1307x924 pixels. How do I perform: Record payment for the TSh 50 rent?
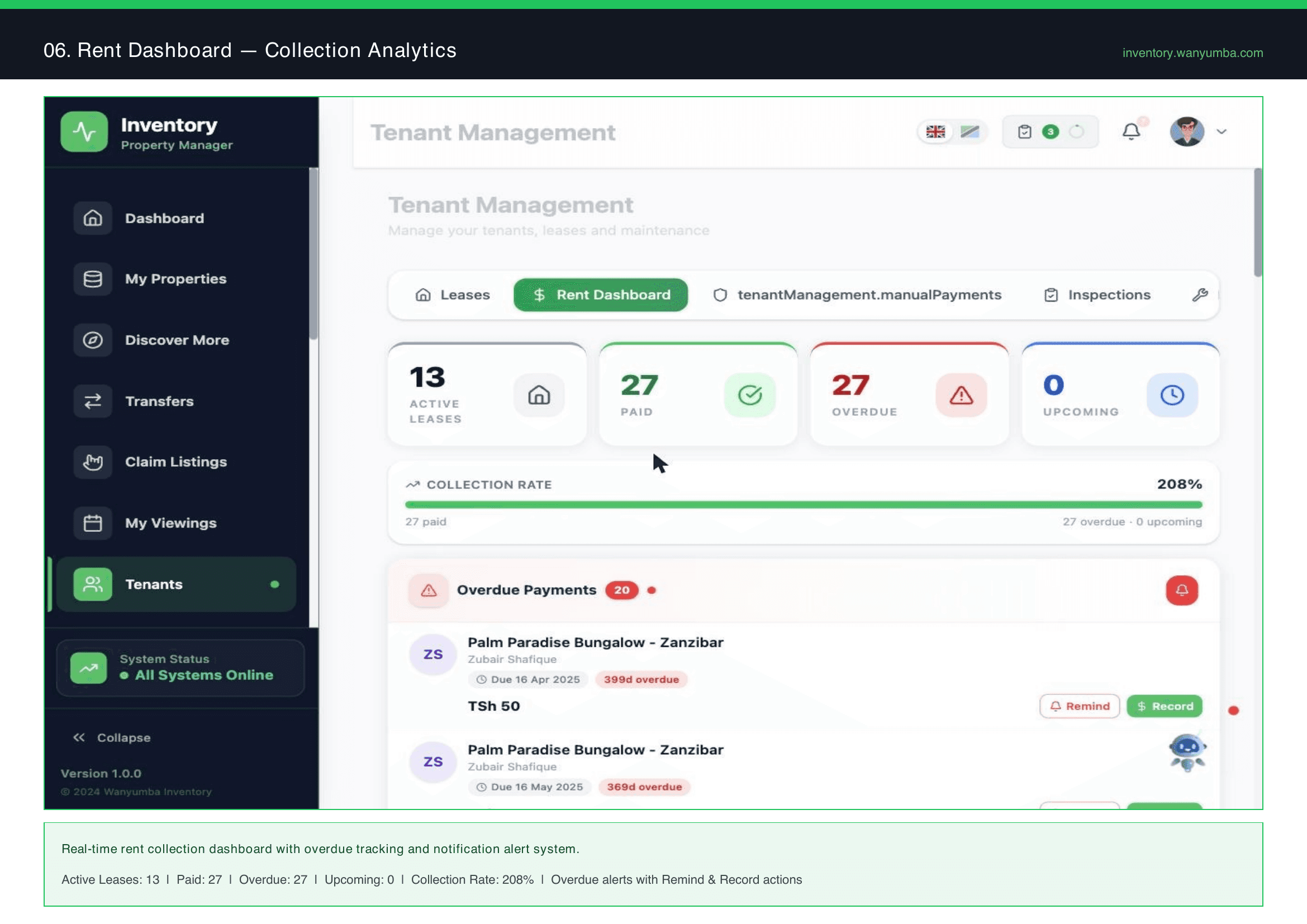(1165, 707)
